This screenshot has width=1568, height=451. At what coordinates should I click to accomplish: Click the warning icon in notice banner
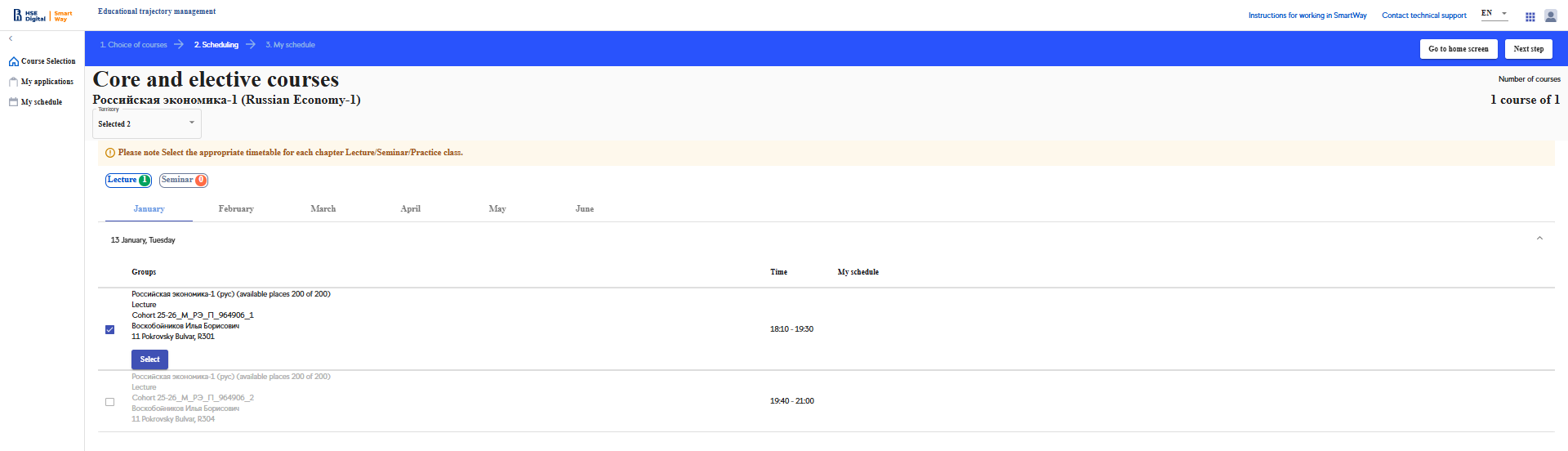point(110,153)
